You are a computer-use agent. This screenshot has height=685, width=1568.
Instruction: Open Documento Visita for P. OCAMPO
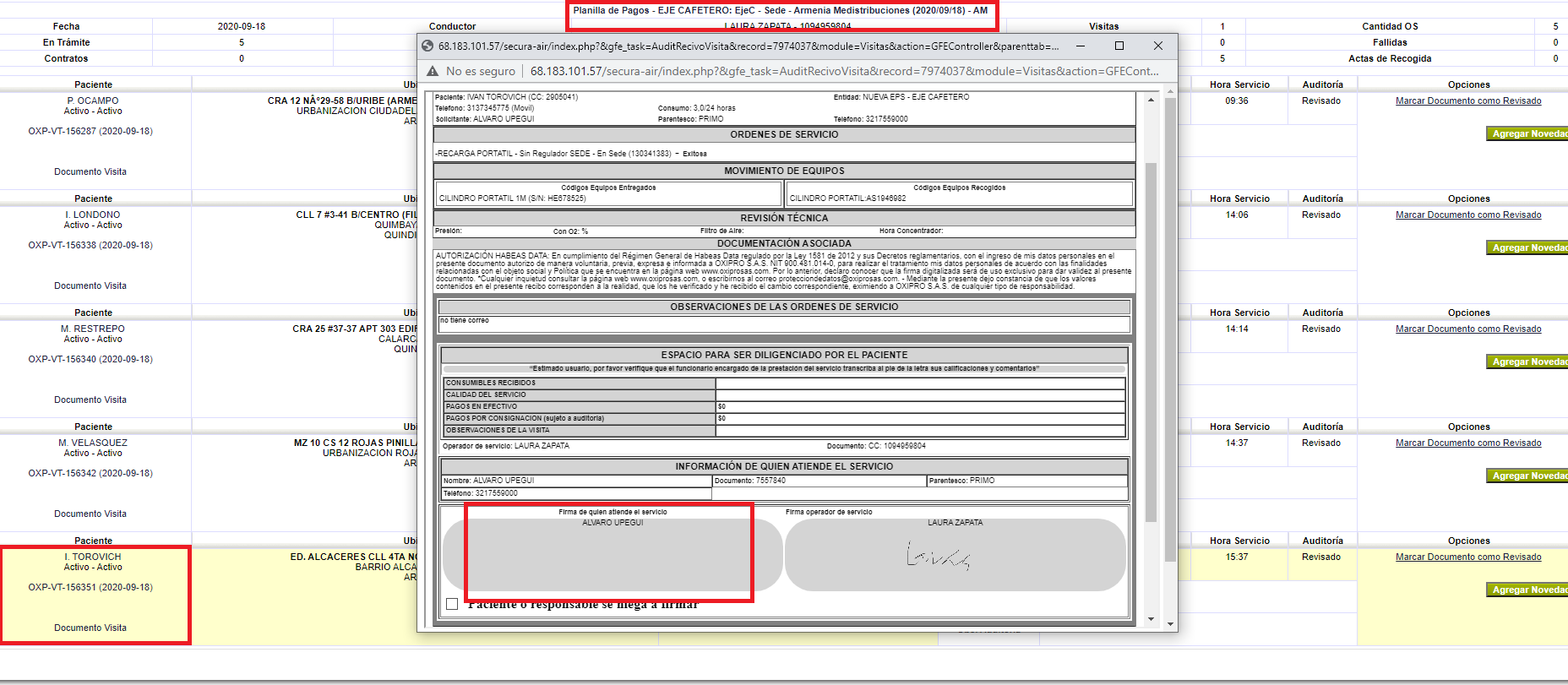90,171
